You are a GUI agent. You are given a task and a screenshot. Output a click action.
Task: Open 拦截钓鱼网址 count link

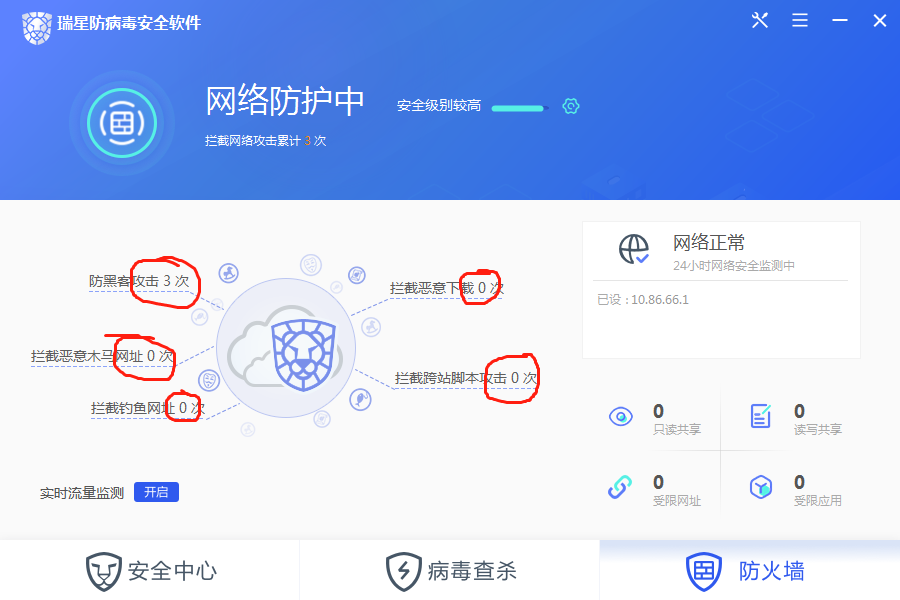click(x=148, y=408)
